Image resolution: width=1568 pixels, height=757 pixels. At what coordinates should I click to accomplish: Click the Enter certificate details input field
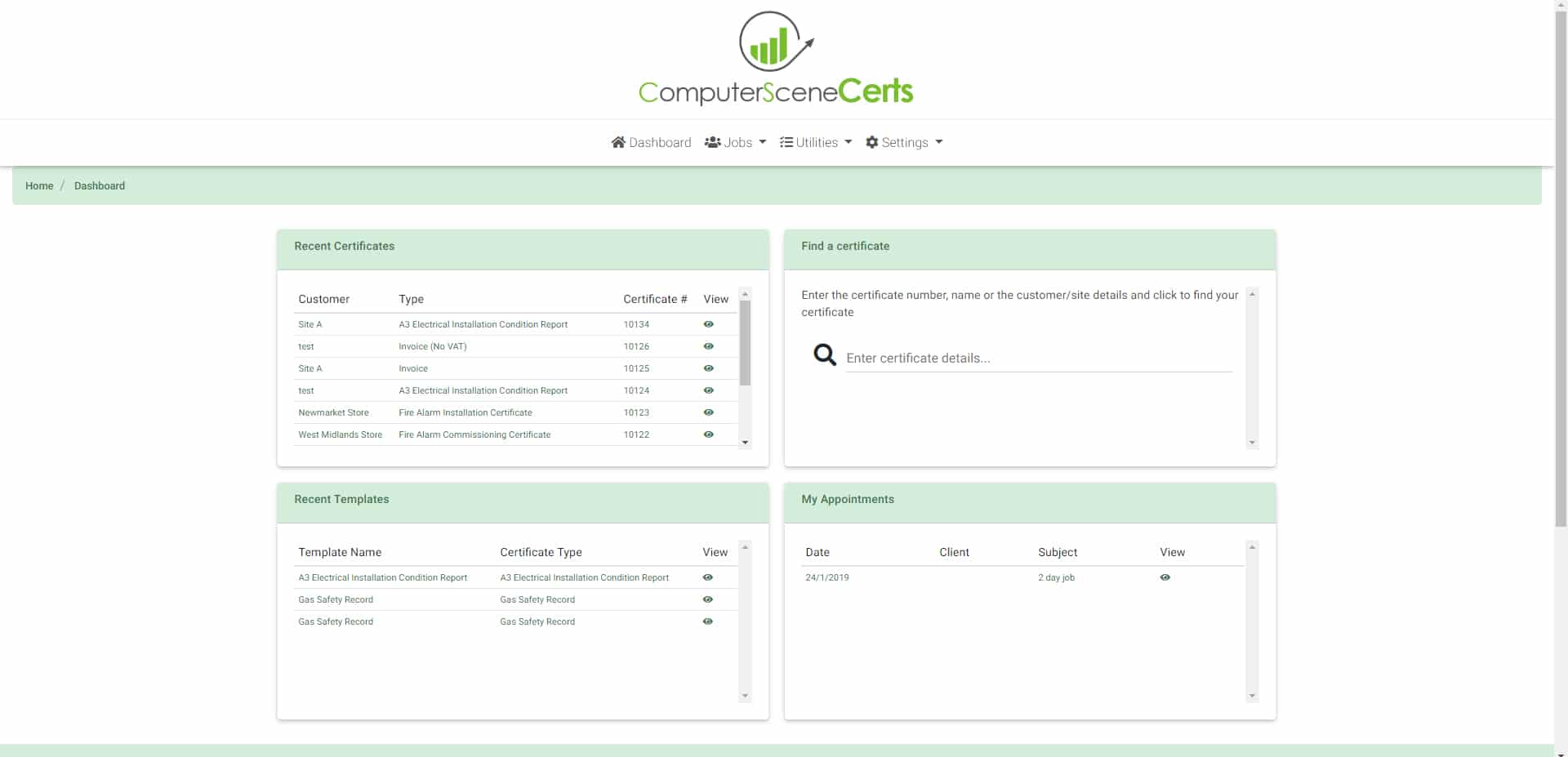click(x=1038, y=358)
